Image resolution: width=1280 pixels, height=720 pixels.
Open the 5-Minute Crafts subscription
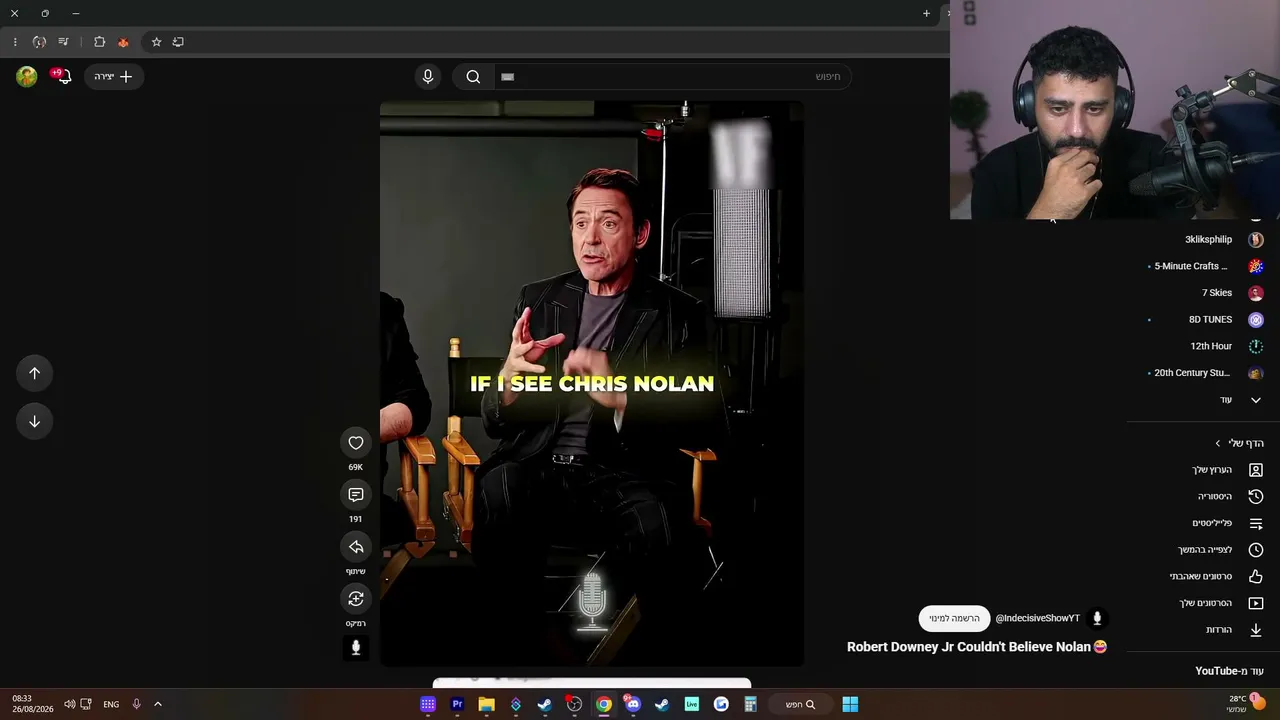[x=1200, y=266]
